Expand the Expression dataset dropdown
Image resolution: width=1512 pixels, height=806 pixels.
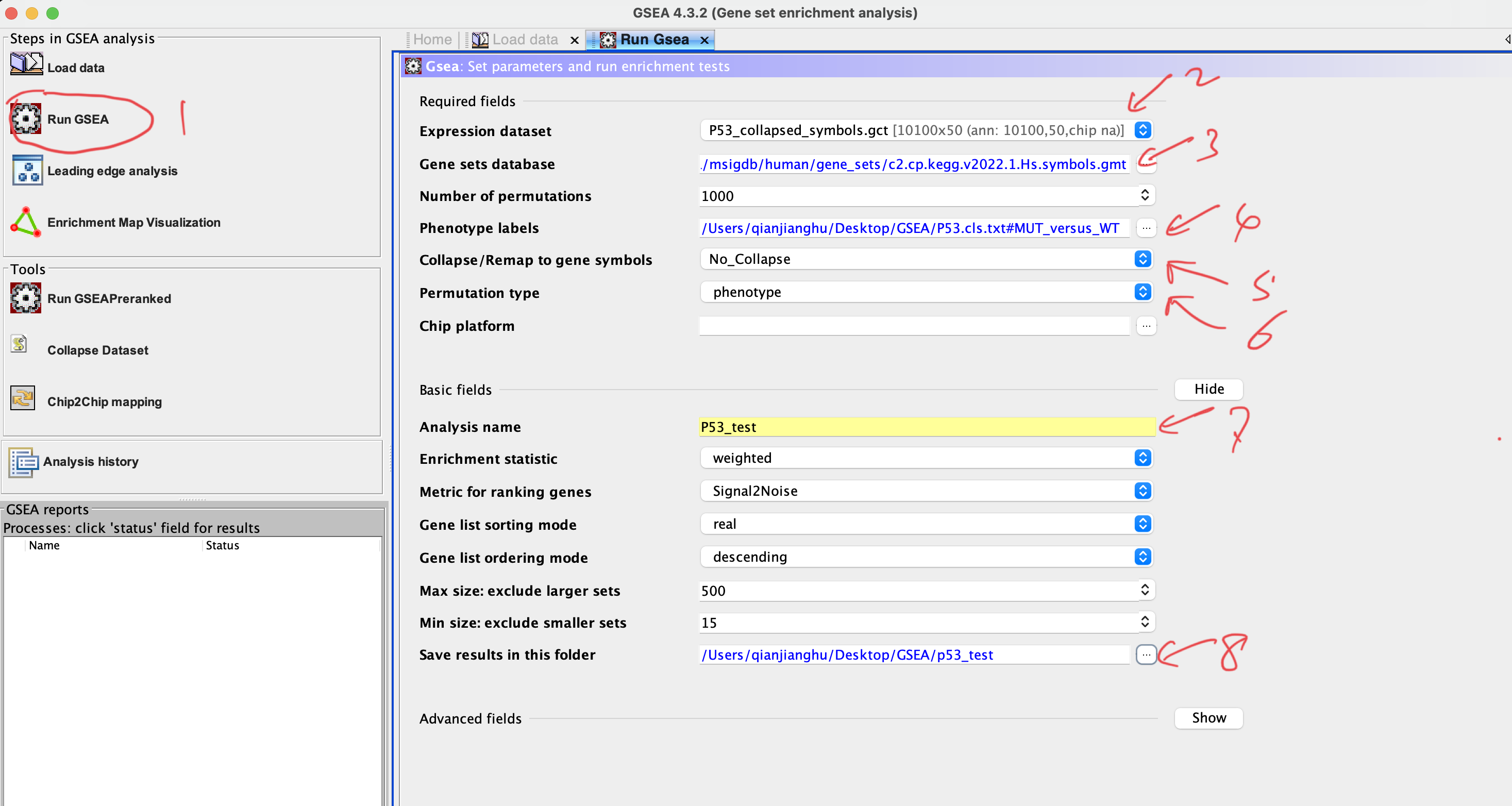[x=1142, y=130]
